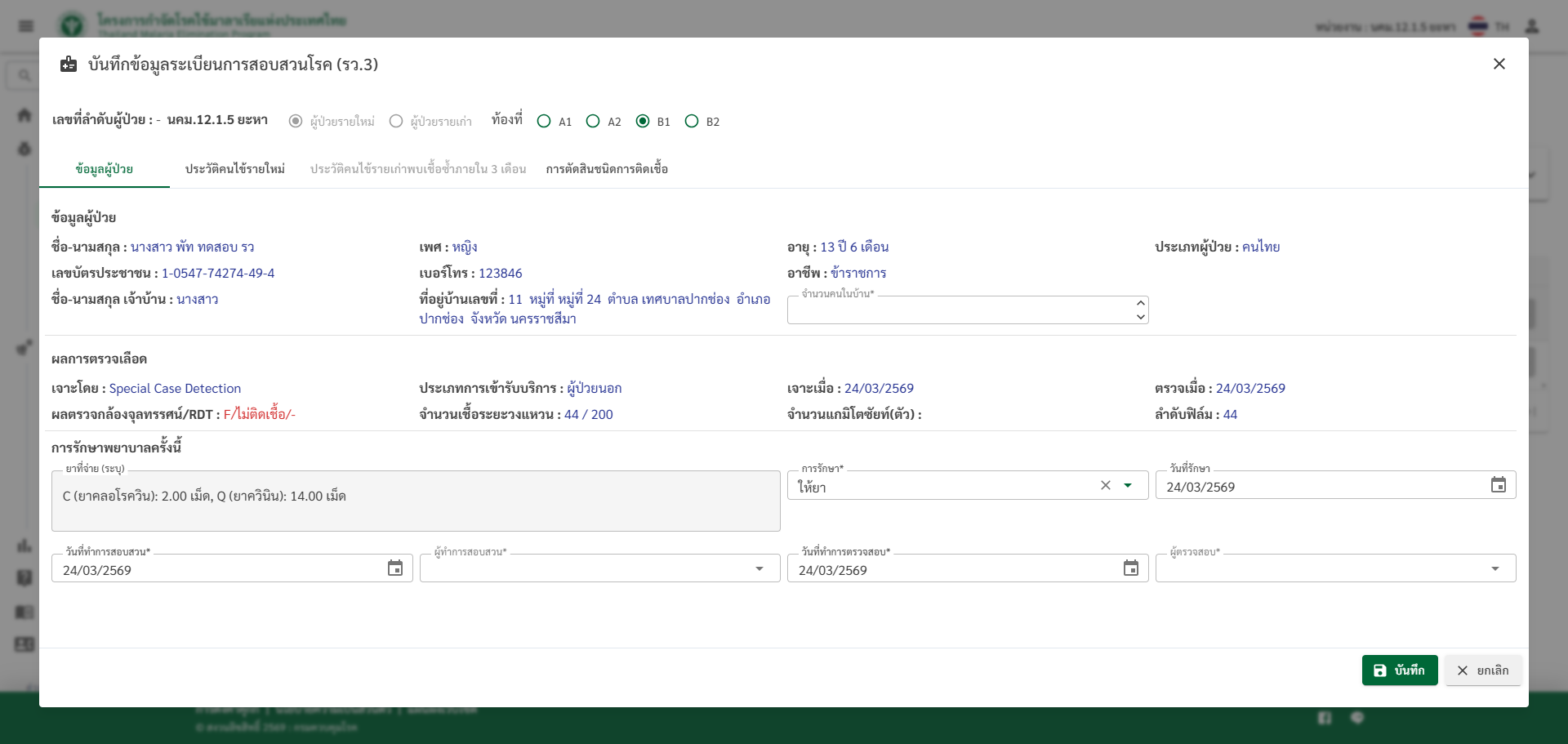The image size is (1568, 744).
Task: Click the medical record icon in dialog title
Action: click(69, 65)
